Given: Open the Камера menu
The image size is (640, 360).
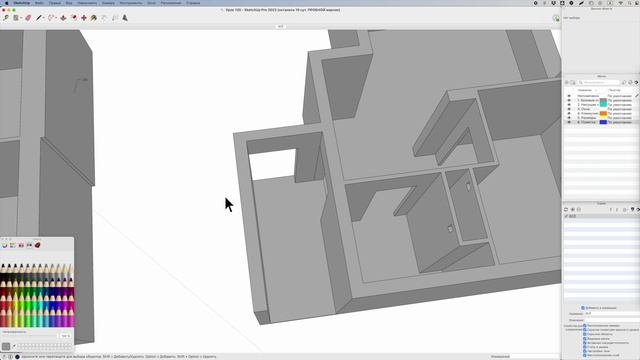Looking at the screenshot, I should (108, 3).
